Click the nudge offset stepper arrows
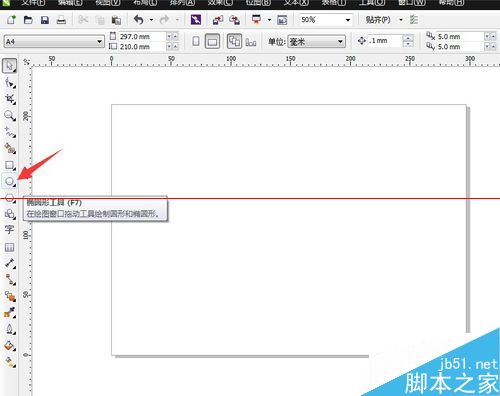 tap(408, 41)
